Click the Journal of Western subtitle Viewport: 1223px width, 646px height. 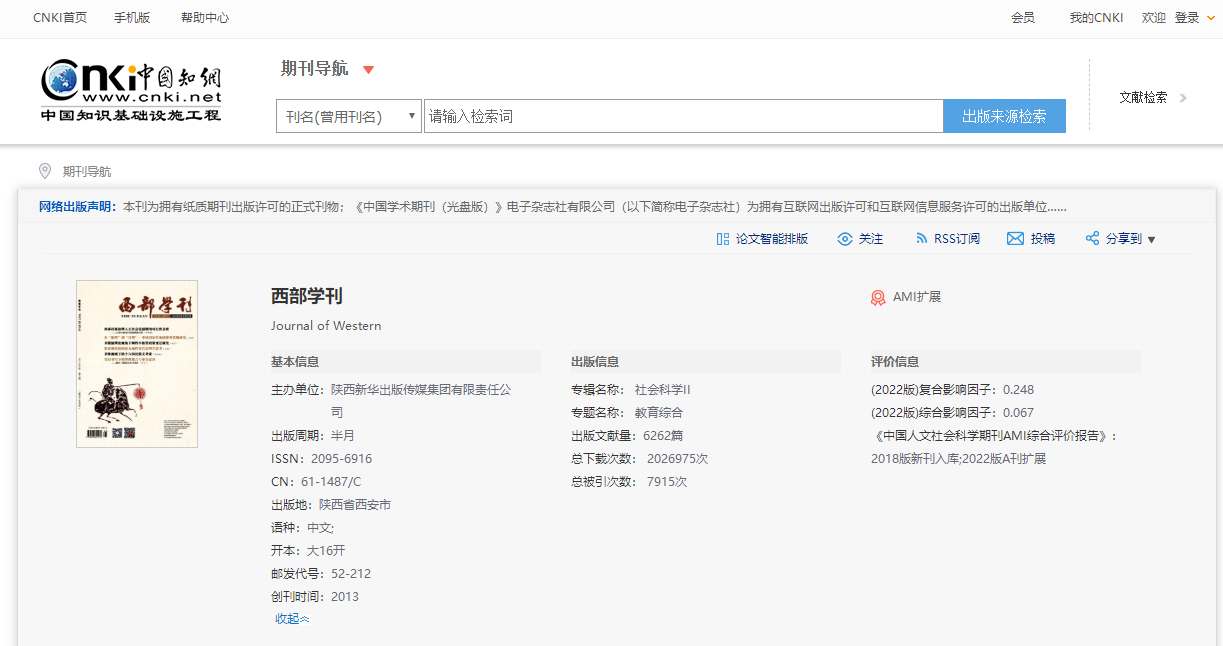(326, 326)
